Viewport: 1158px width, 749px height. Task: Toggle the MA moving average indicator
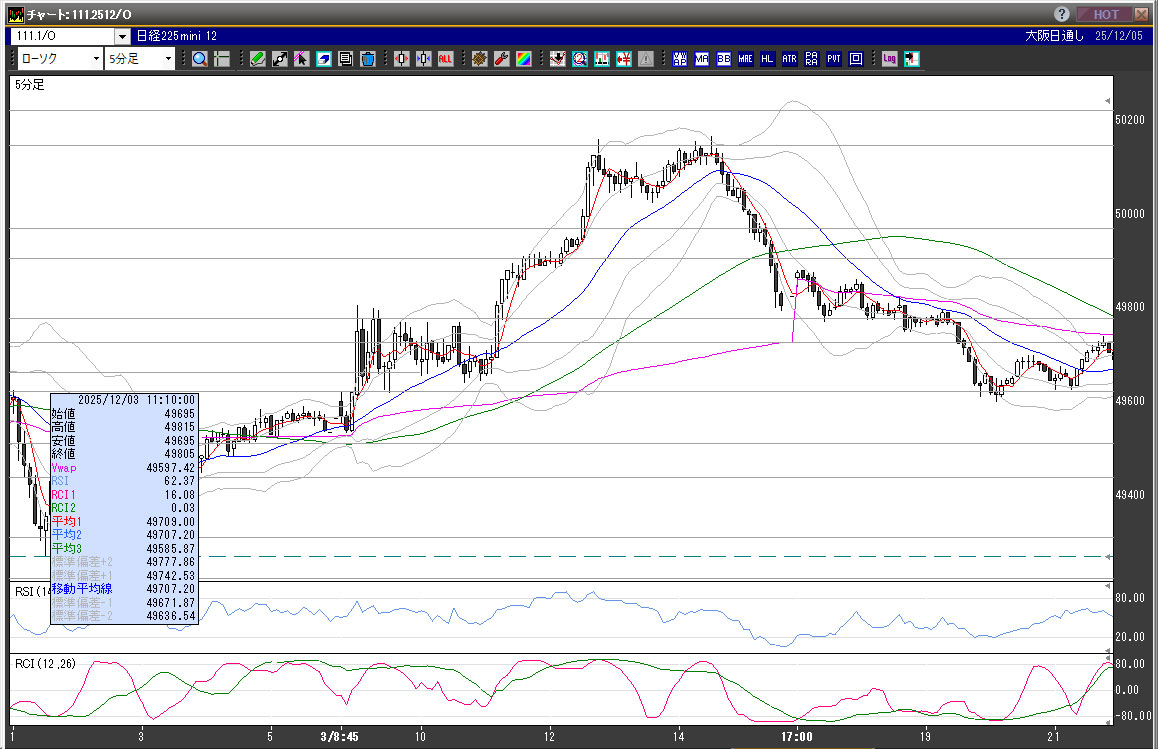coord(701,59)
